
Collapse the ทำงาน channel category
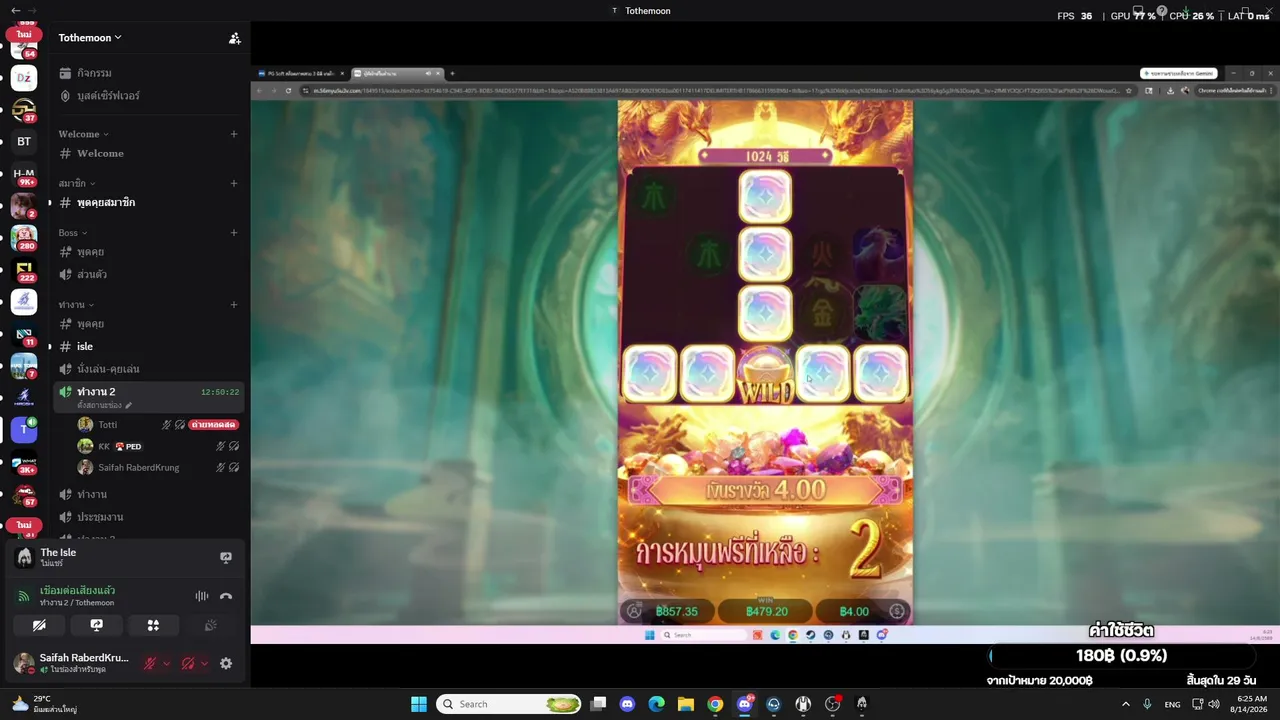click(76, 305)
